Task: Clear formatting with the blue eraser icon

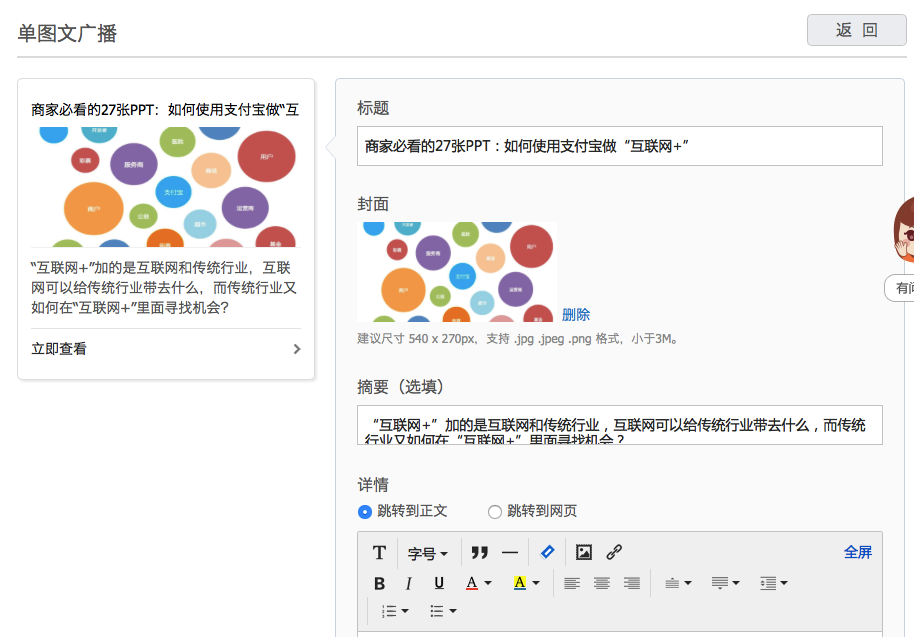Action: coord(547,552)
